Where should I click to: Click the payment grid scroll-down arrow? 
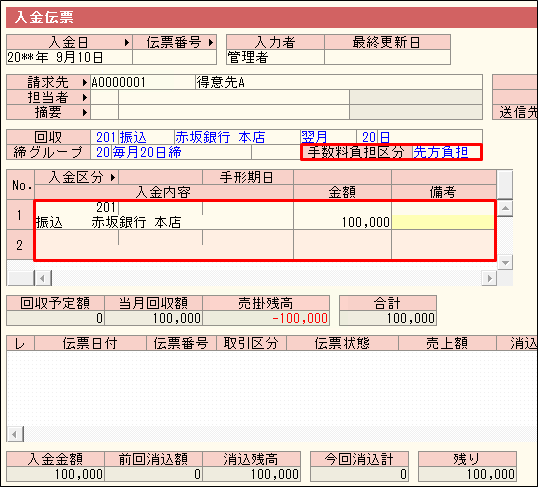505,263
